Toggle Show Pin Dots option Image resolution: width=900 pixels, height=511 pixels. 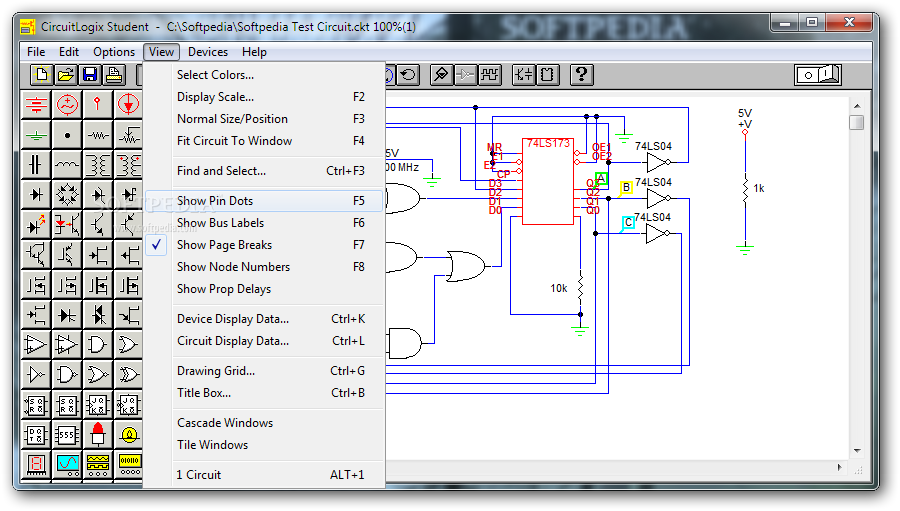tap(263, 201)
